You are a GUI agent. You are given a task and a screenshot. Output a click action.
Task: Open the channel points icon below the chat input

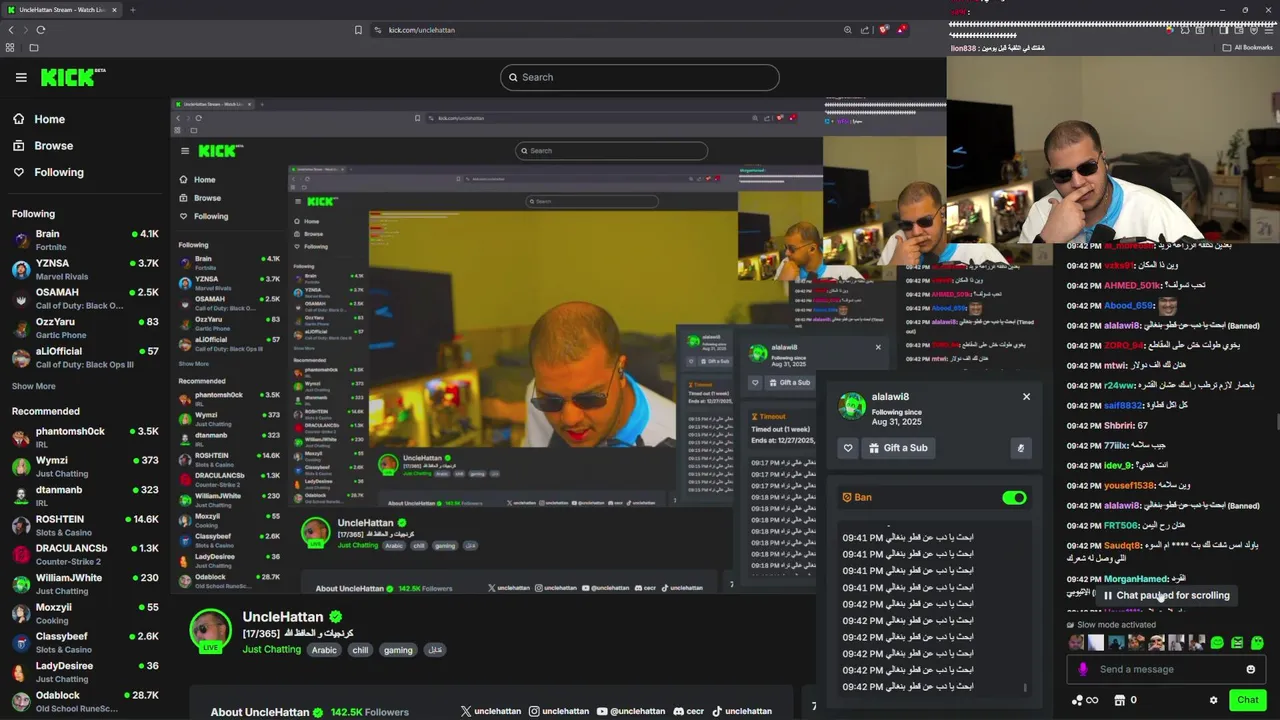1085,700
